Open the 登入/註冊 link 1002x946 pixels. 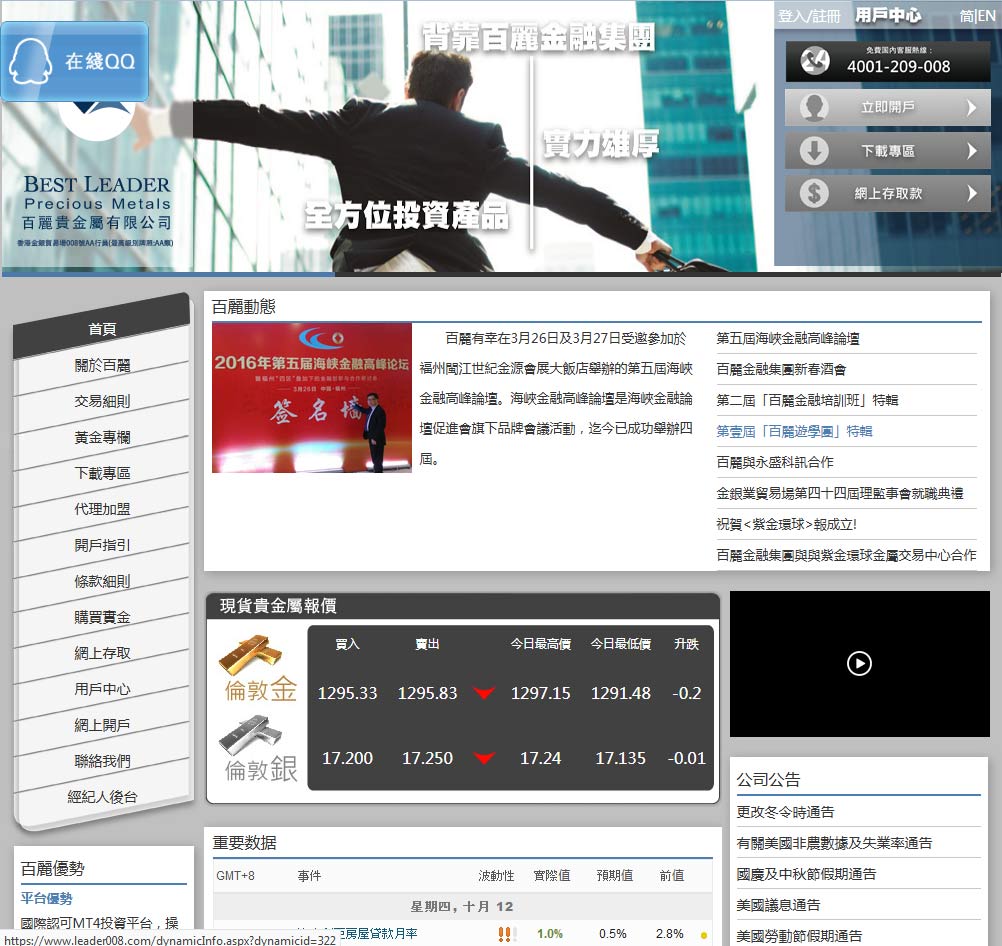pyautogui.click(x=809, y=16)
